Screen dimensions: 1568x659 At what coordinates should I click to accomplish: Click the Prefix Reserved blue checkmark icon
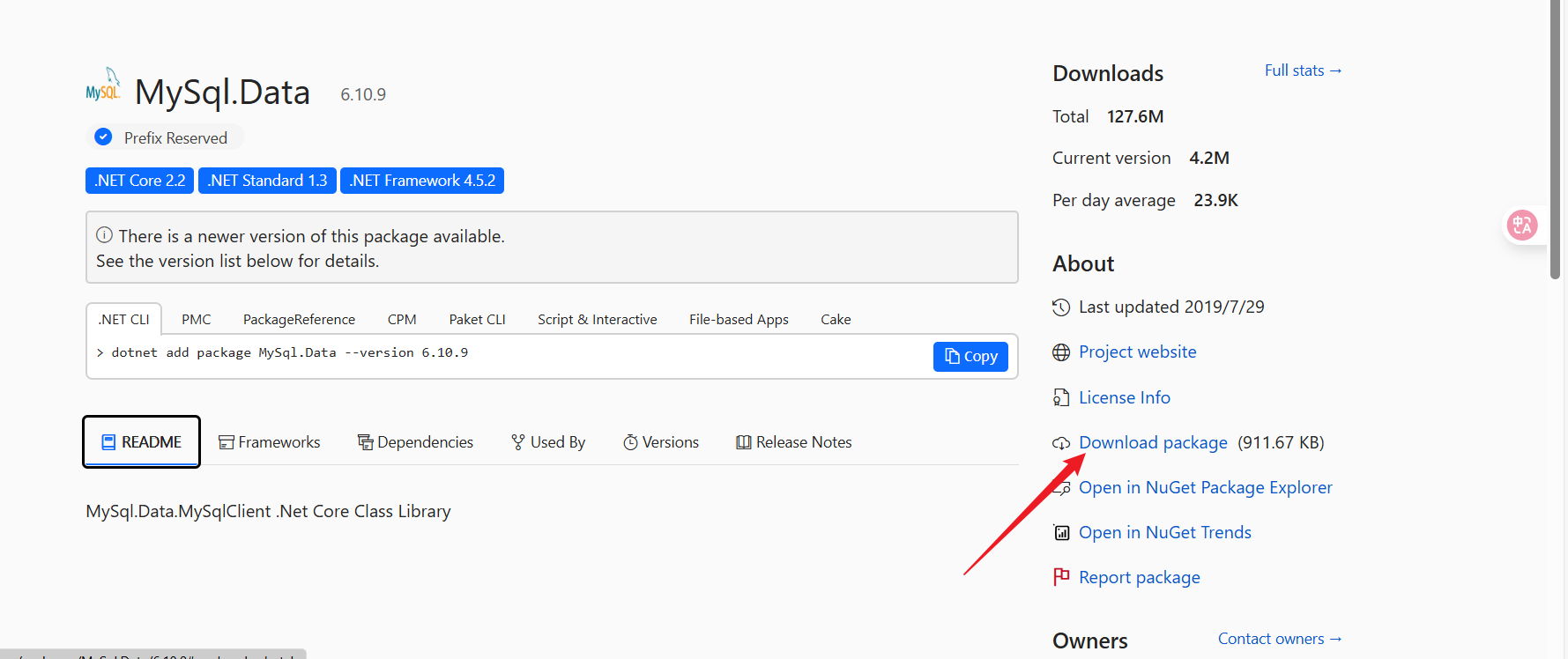103,137
